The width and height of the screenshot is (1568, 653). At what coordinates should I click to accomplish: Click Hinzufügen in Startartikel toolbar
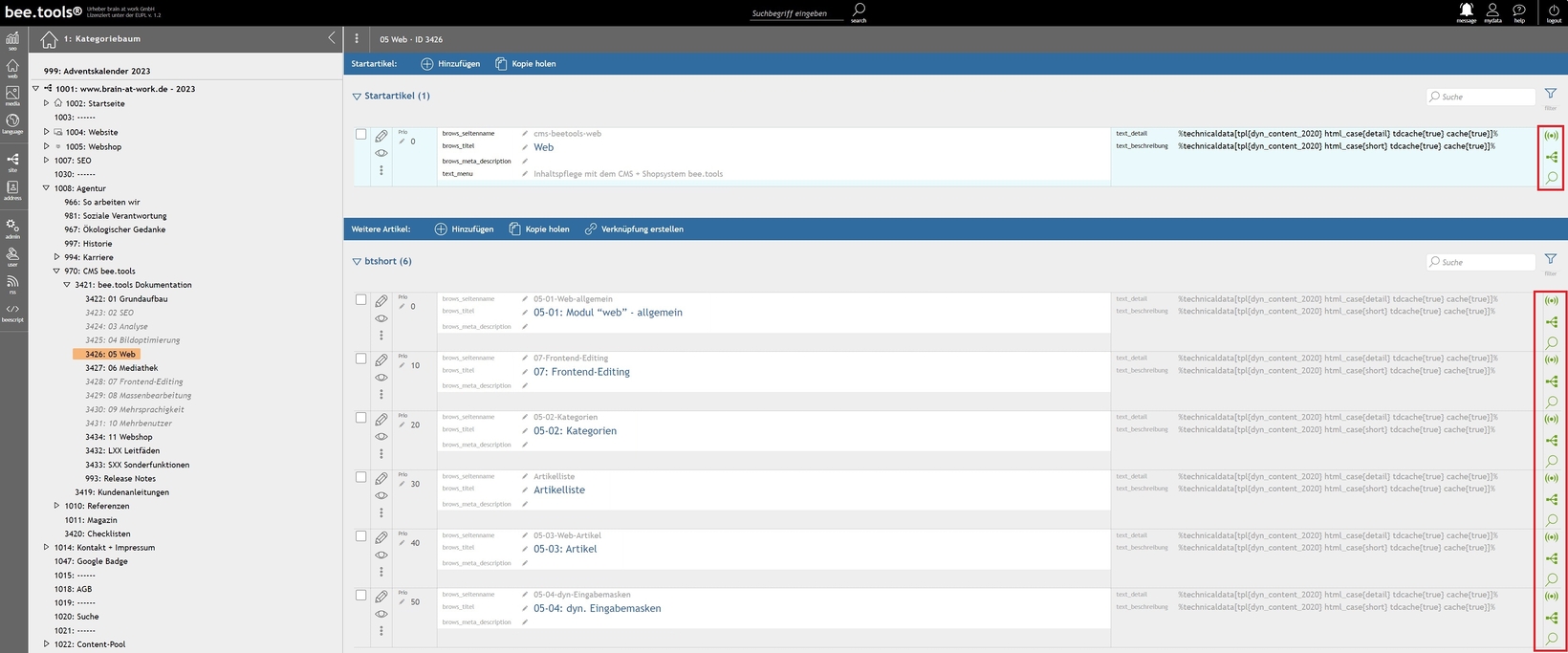click(x=450, y=63)
